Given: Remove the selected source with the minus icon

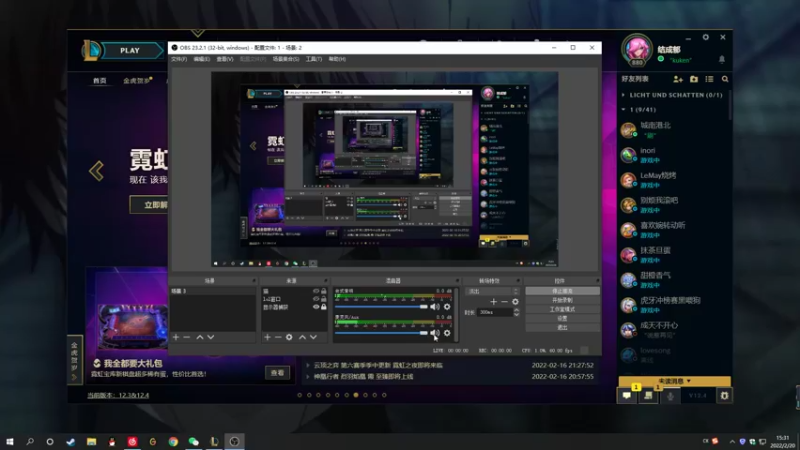Looking at the screenshot, I should pyautogui.click(x=278, y=337).
